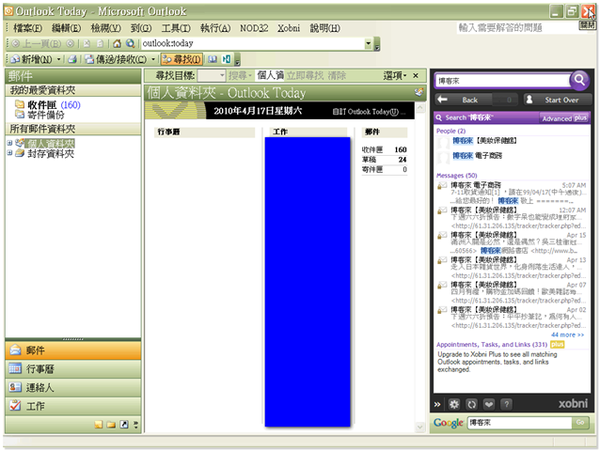600x451 pixels.
Task: Close the find bar with X
Action: tap(416, 76)
